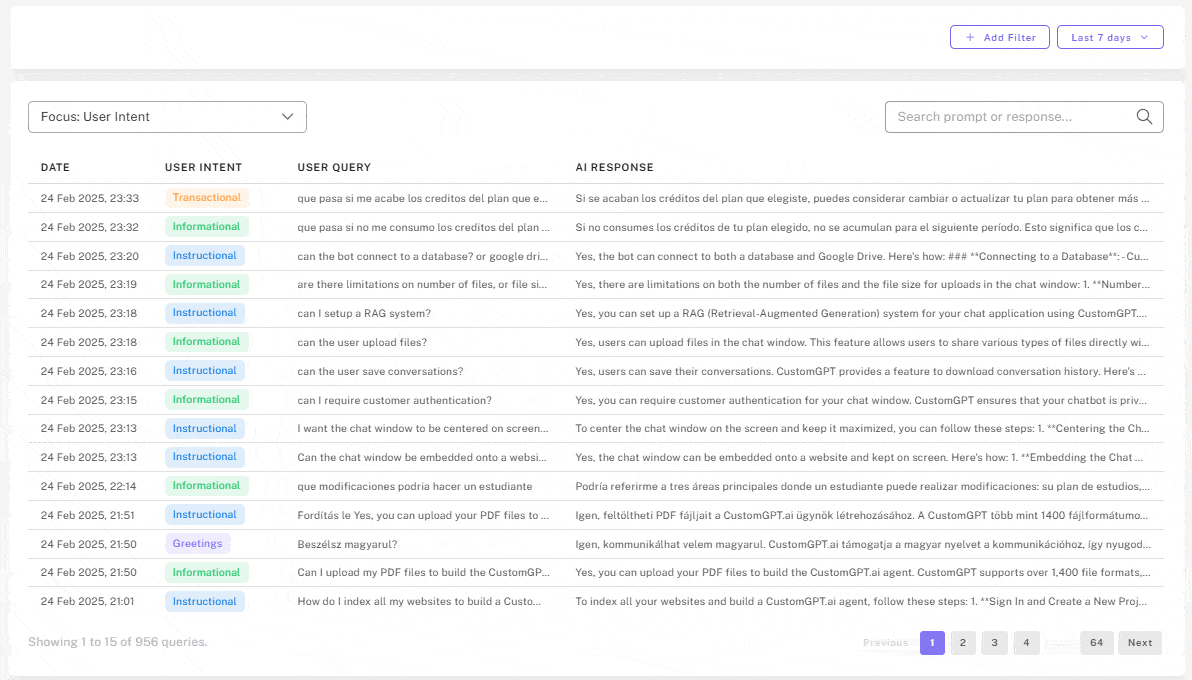The image size is (1192, 680).
Task: Click the Greetings intent tag
Action: tap(197, 544)
